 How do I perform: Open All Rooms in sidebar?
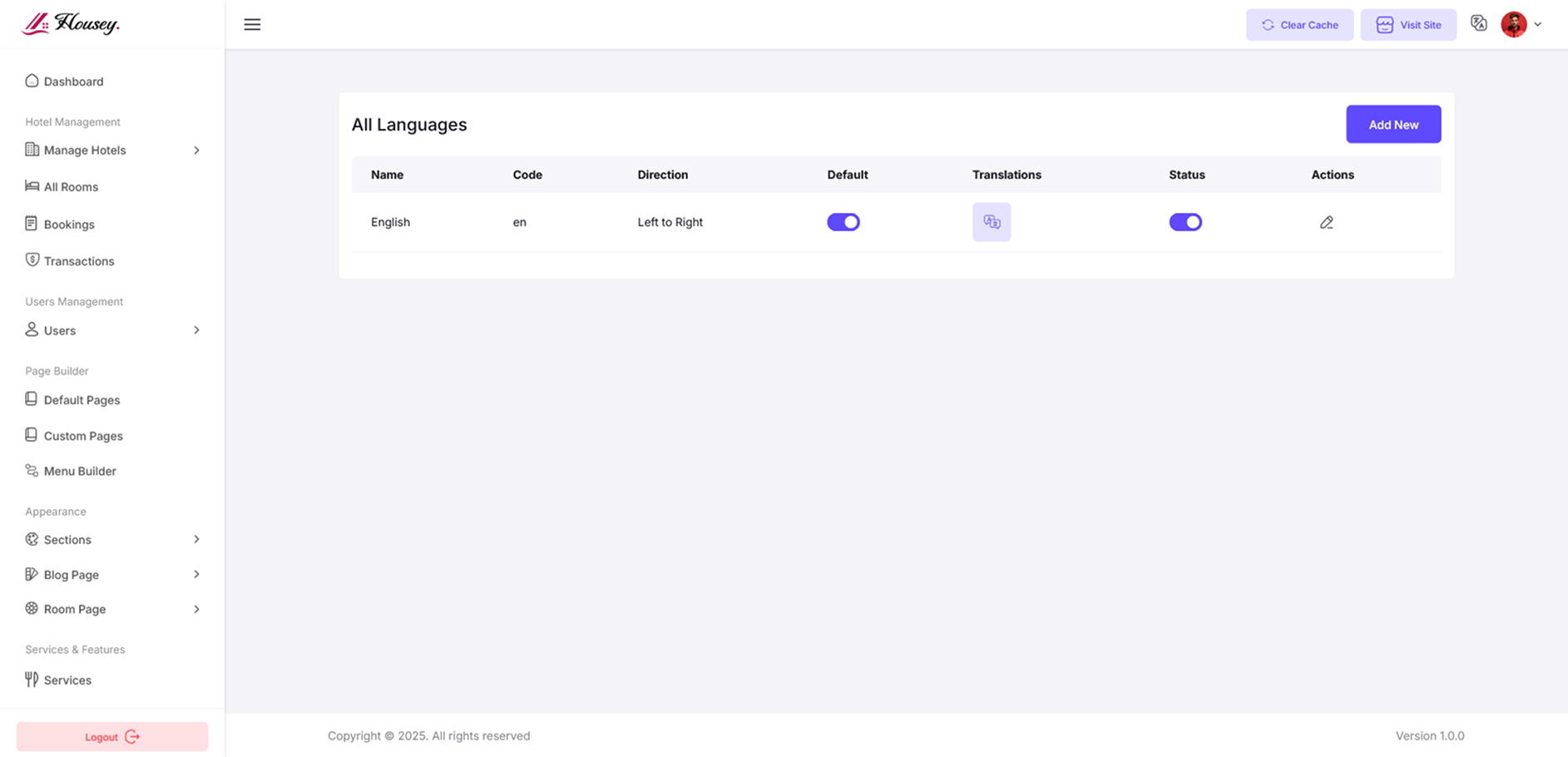coord(71,187)
